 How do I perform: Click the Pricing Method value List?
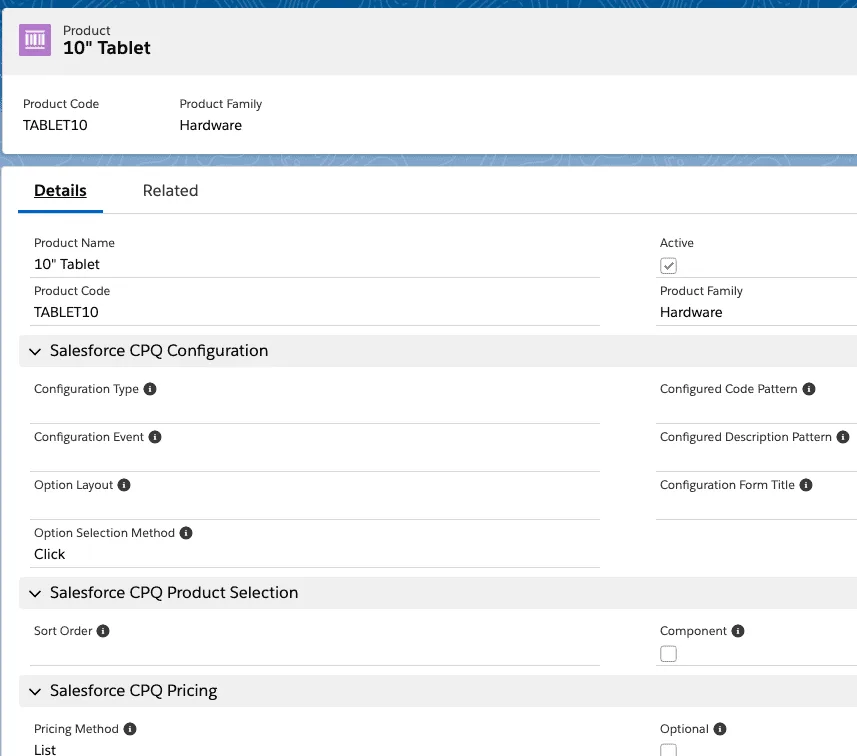(x=45, y=750)
